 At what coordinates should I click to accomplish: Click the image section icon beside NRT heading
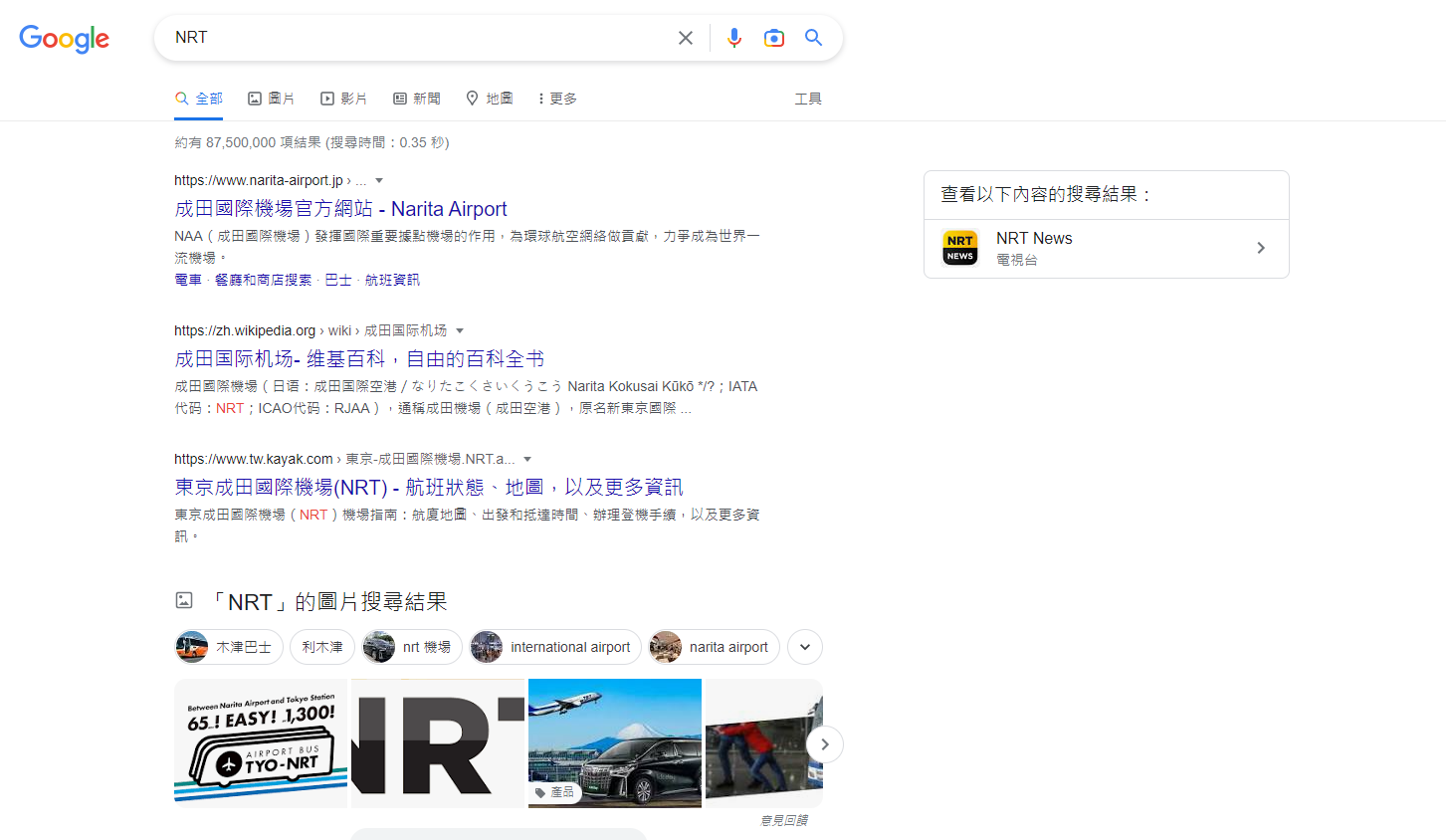click(x=184, y=601)
